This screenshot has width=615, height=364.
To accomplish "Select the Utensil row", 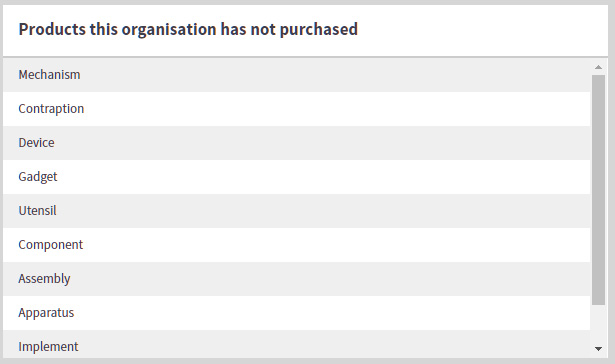I will pos(297,211).
